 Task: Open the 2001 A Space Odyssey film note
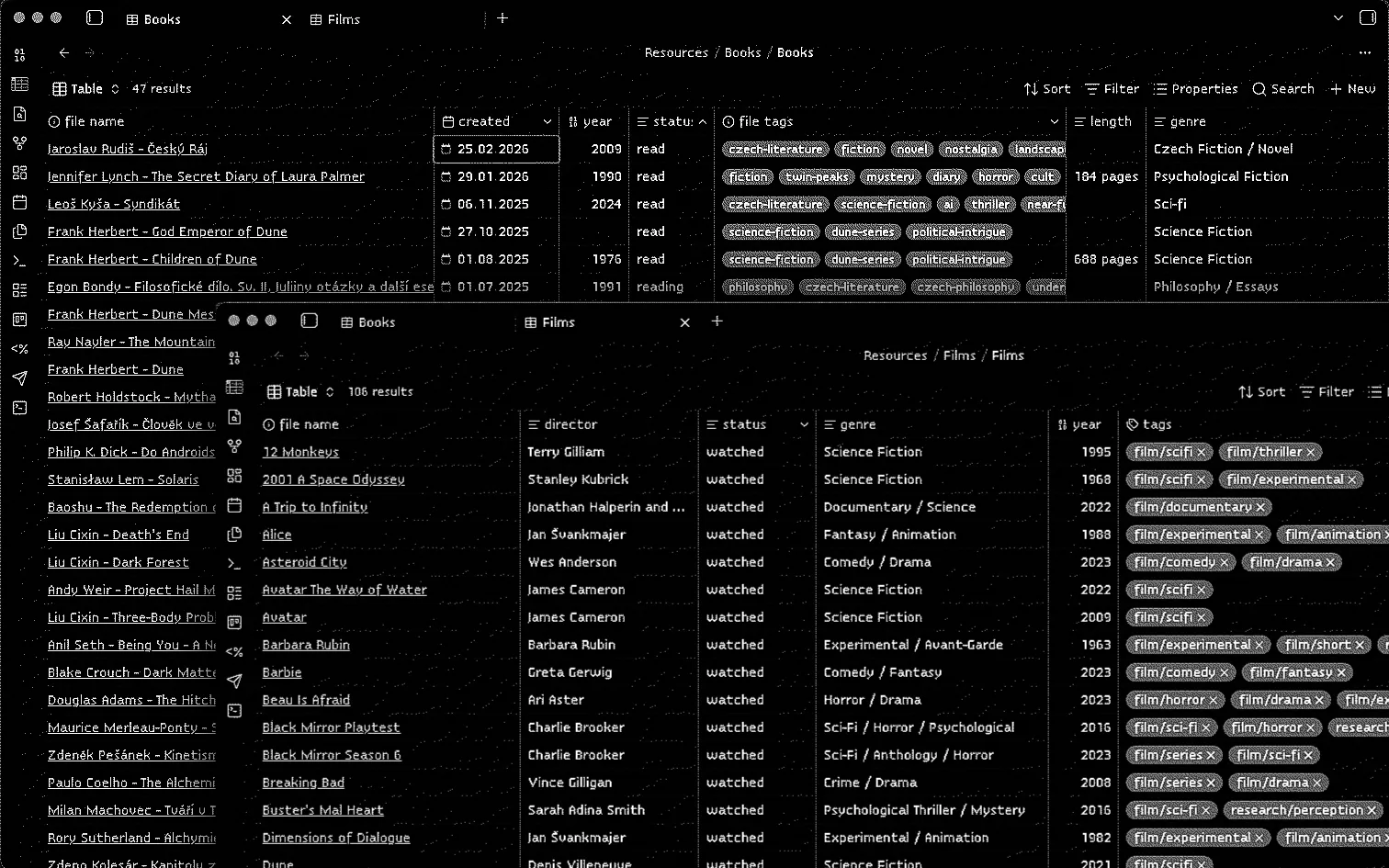coord(333,479)
